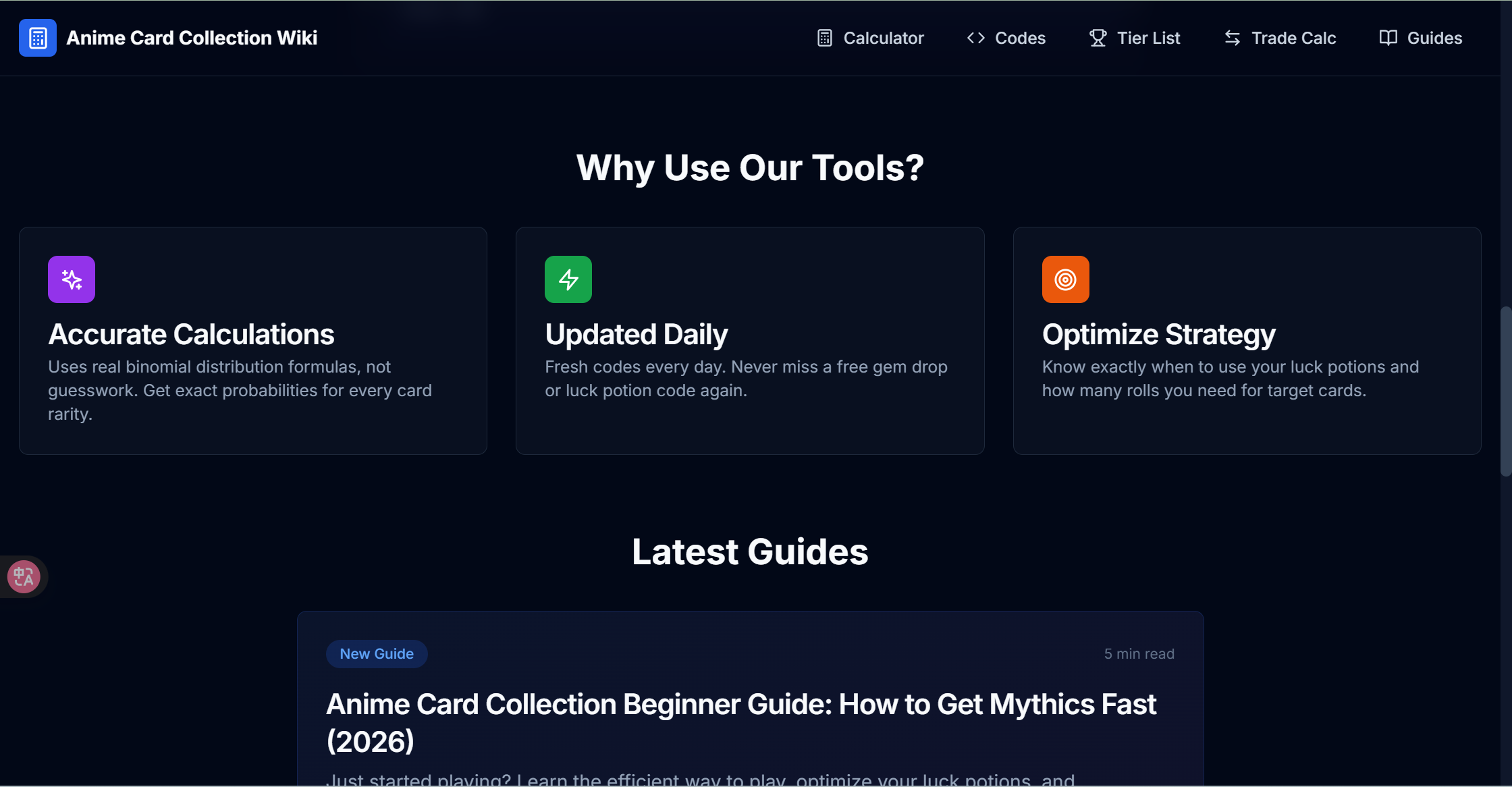Viewport: 1512px width, 787px height.
Task: Click the New Guide badge
Action: coord(377,653)
